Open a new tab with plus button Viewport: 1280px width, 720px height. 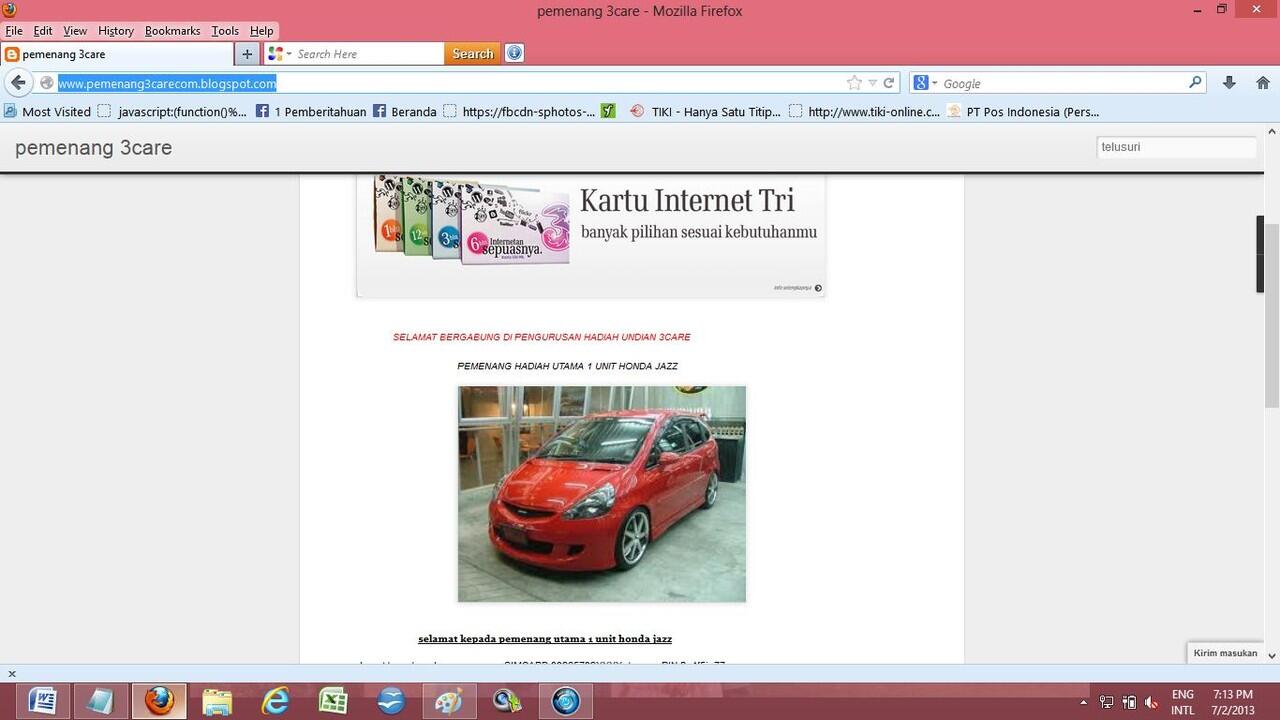pos(247,54)
